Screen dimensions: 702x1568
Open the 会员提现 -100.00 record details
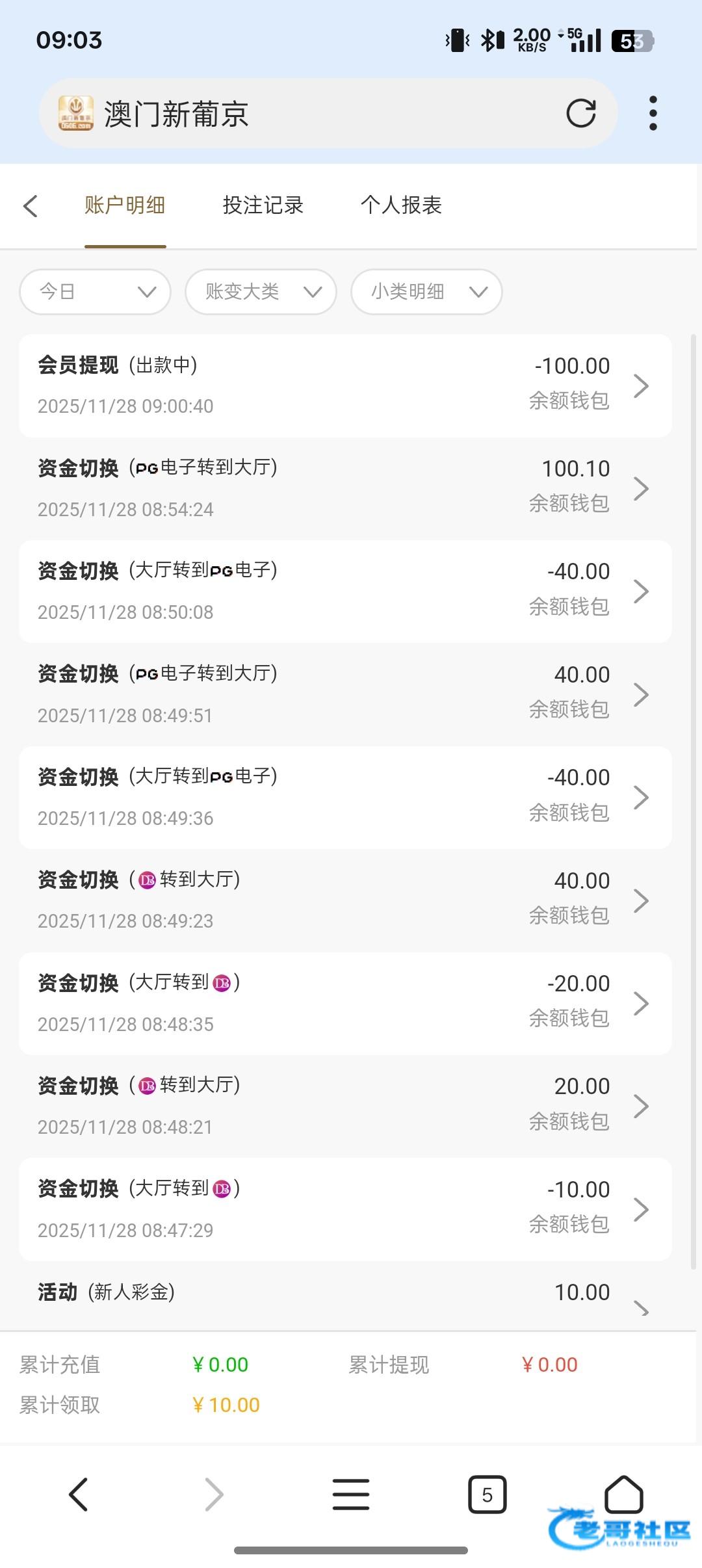tap(345, 385)
